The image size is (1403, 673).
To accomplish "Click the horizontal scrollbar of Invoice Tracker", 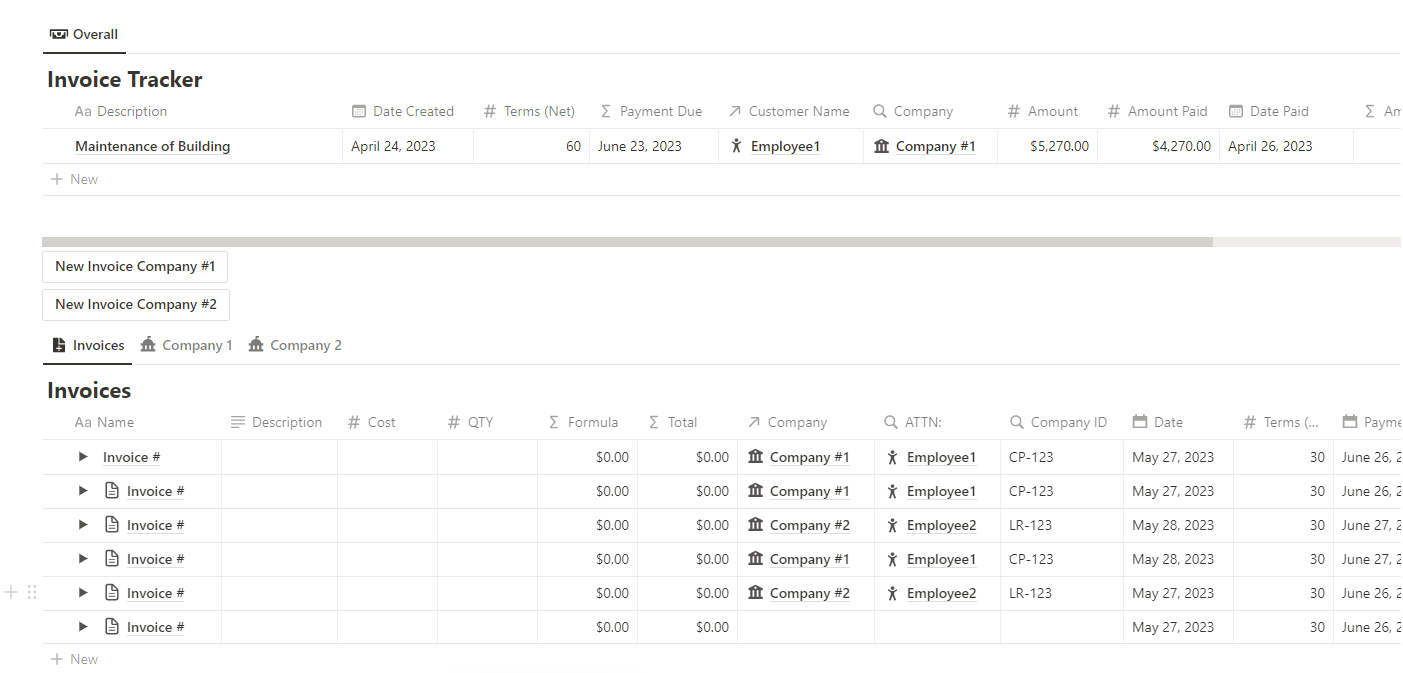I will point(627,242).
